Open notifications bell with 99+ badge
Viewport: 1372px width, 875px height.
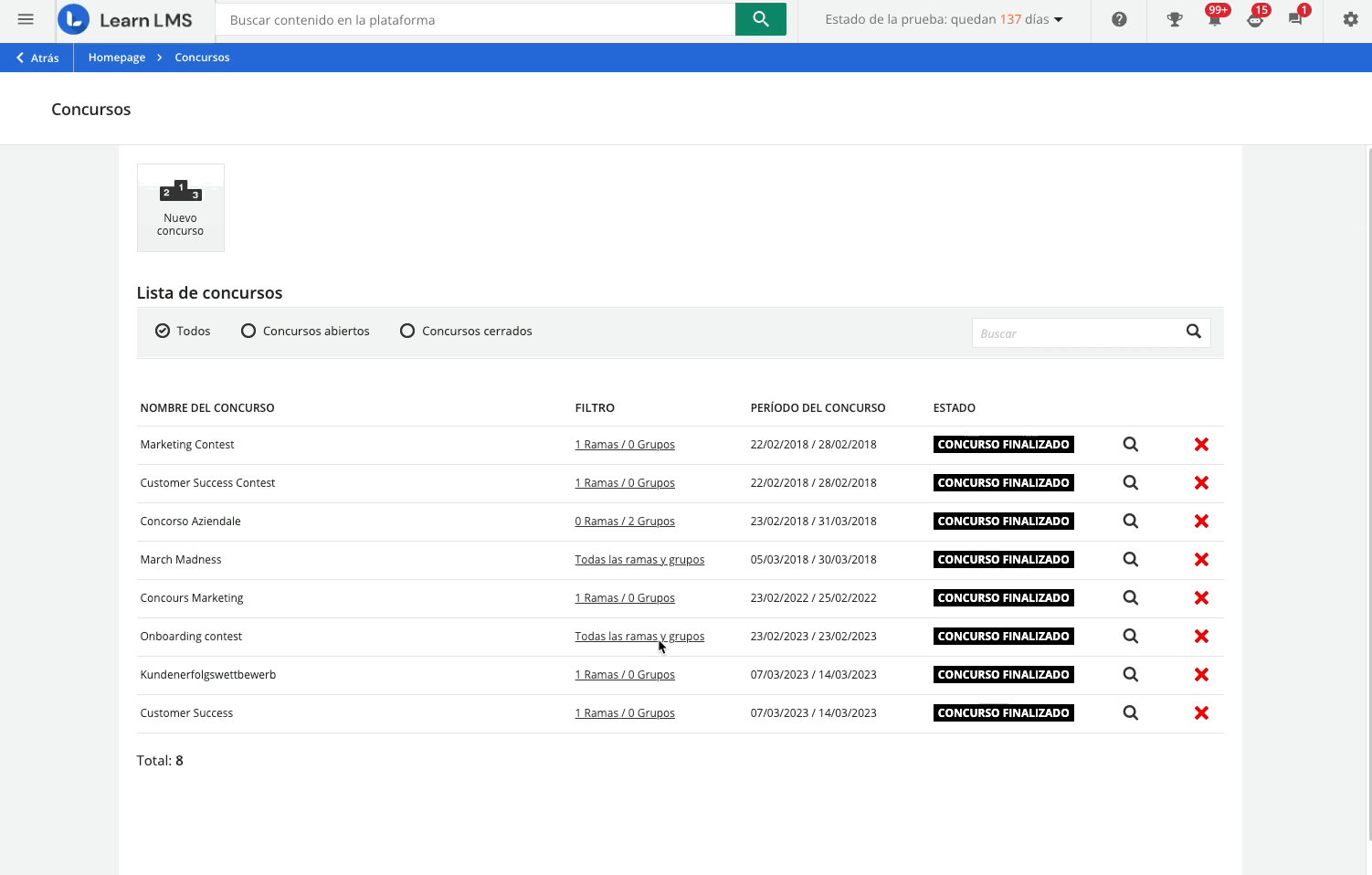click(1214, 19)
